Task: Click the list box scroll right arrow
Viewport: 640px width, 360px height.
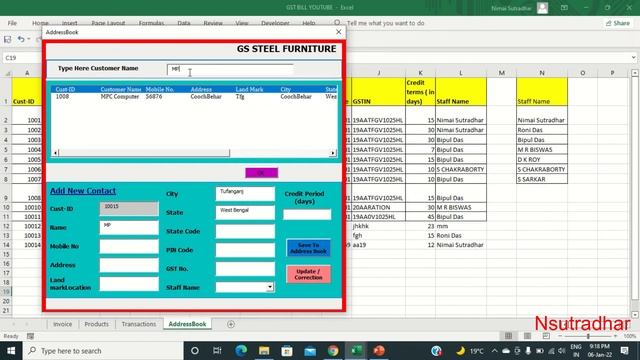Action: (x=333, y=153)
